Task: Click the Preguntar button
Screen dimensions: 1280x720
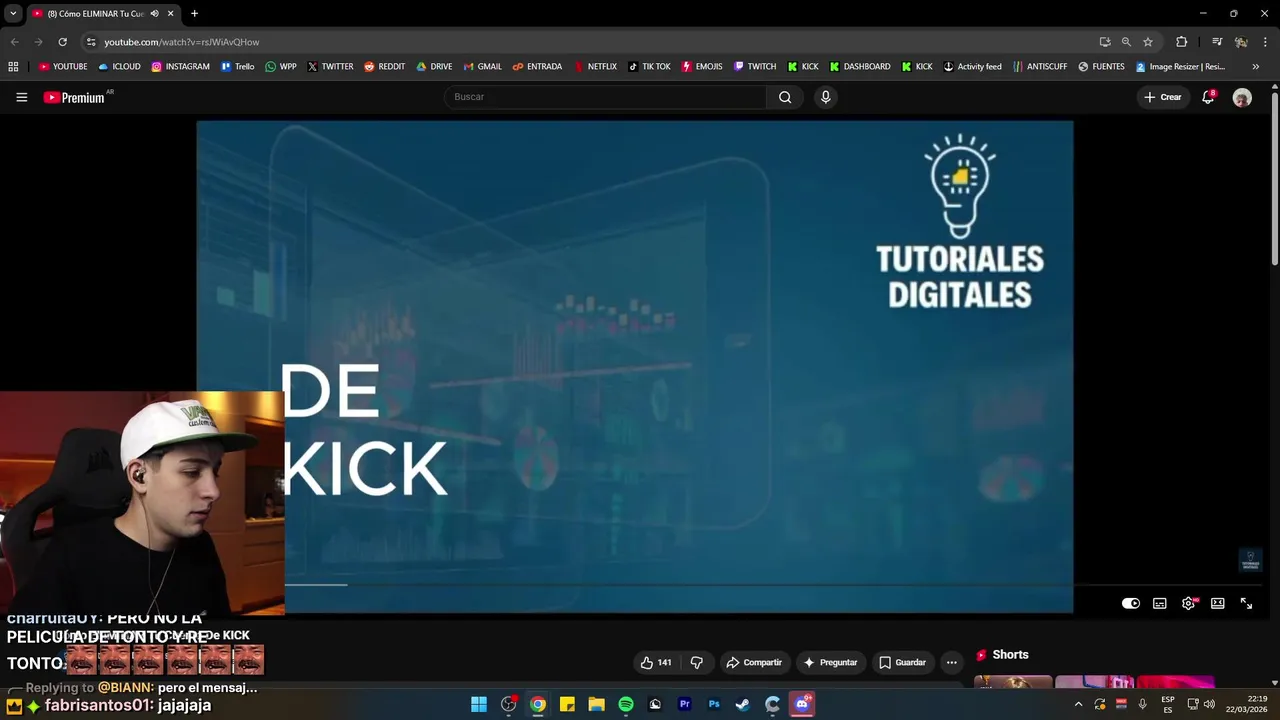Action: (x=830, y=662)
